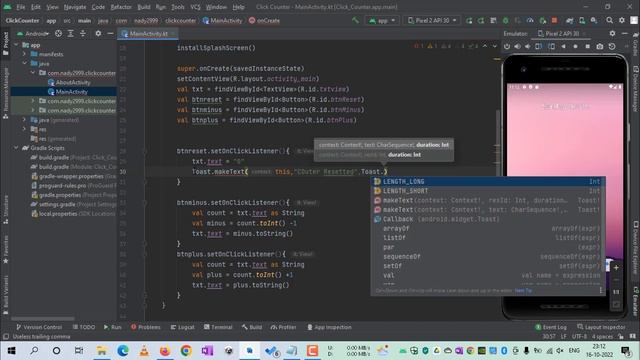Select local.properties file in tree
The image size is (640, 360).
coord(74,213)
